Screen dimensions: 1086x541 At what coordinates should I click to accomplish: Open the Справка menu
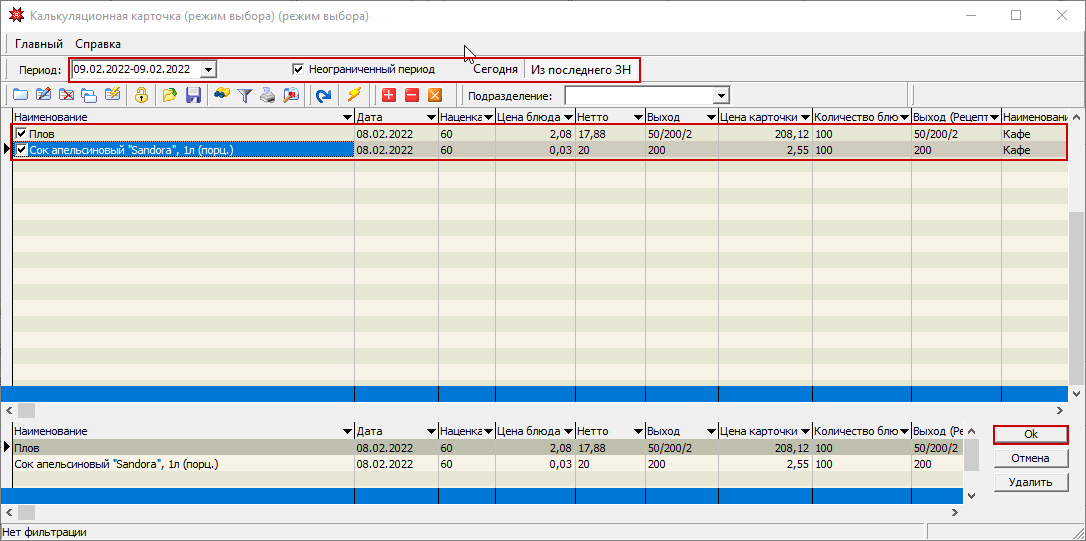(x=98, y=44)
